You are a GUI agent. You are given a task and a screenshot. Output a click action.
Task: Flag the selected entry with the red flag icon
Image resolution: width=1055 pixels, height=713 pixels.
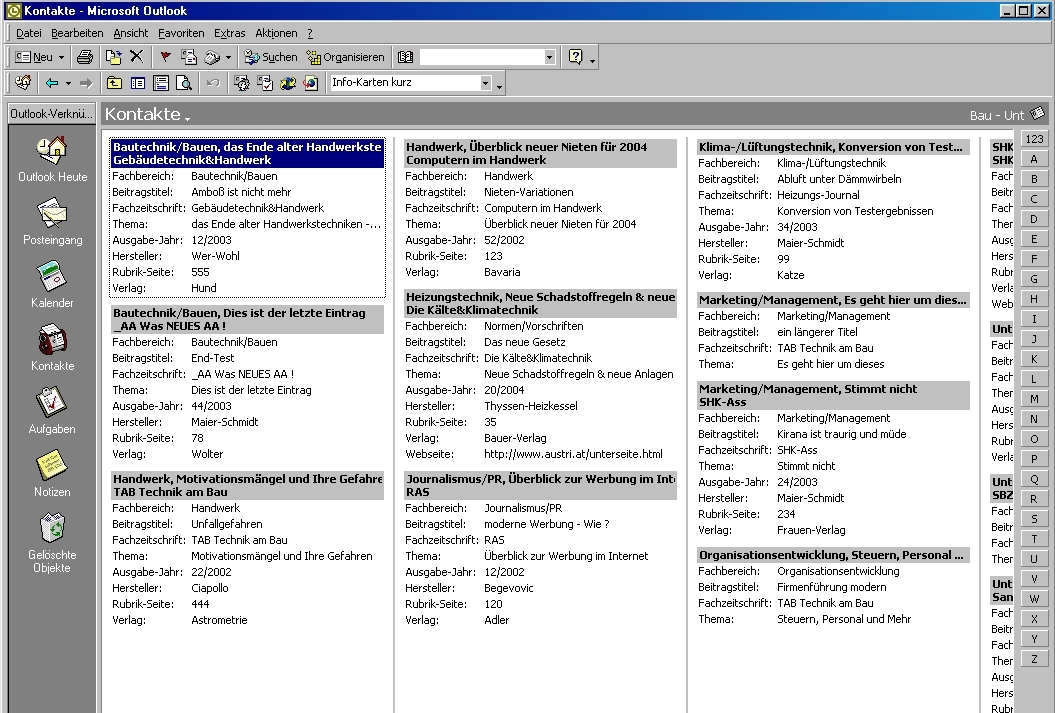[166, 57]
